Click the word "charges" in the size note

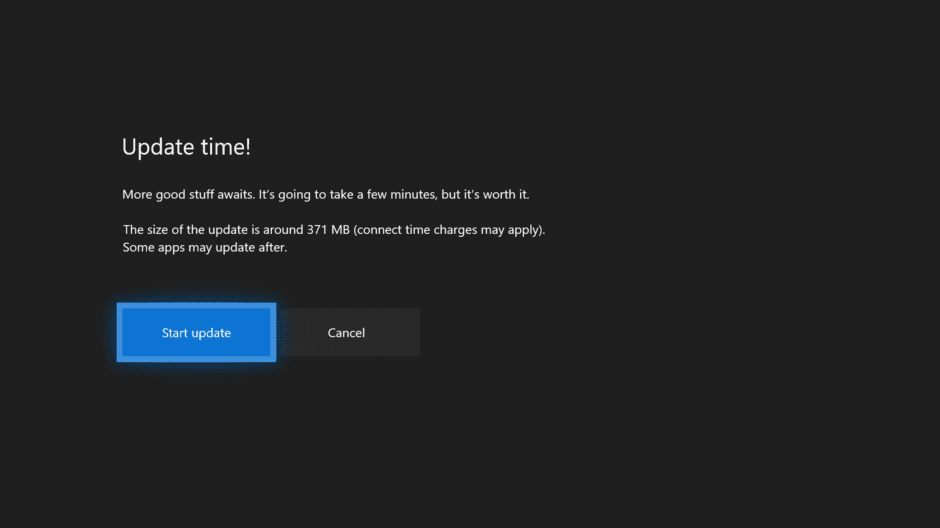(463, 230)
